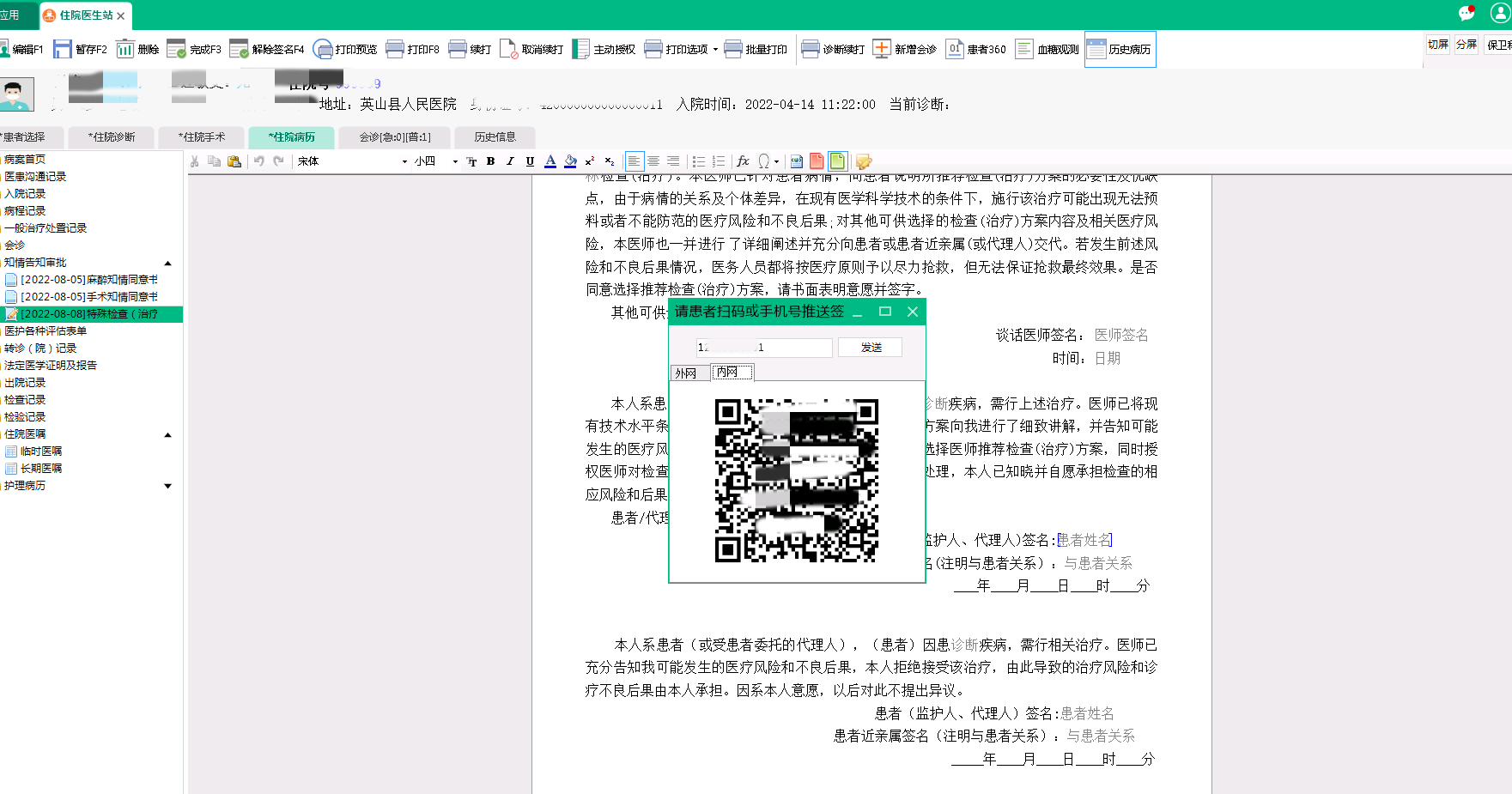The image size is (1512, 794).
Task: Click the 续打 continue-print icon
Action: tap(458, 49)
